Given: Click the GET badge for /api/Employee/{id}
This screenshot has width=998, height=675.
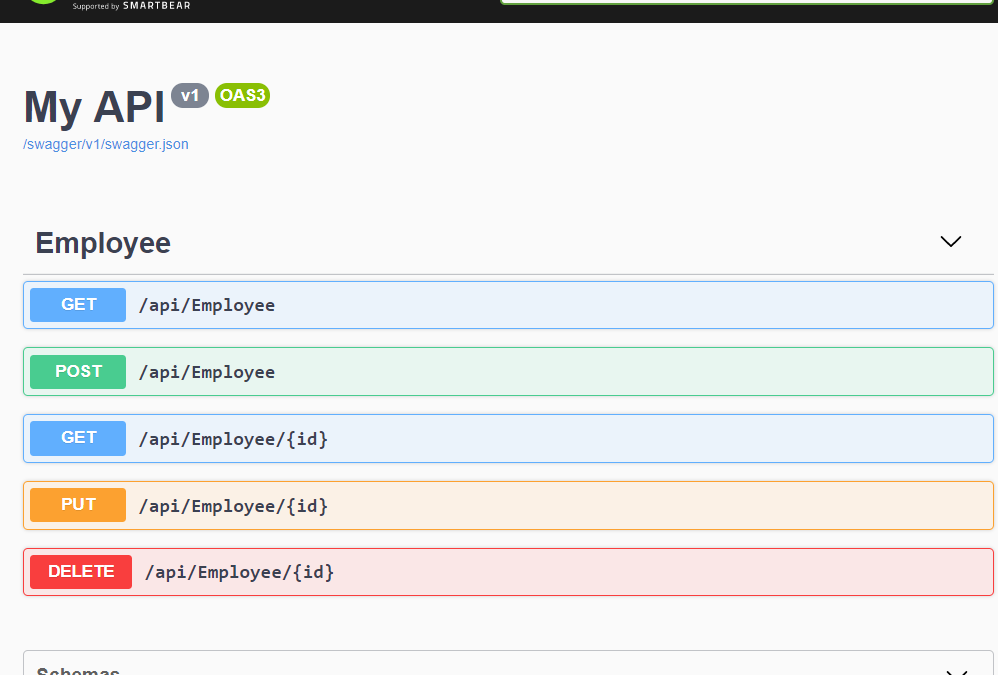Looking at the screenshot, I should coord(78,438).
